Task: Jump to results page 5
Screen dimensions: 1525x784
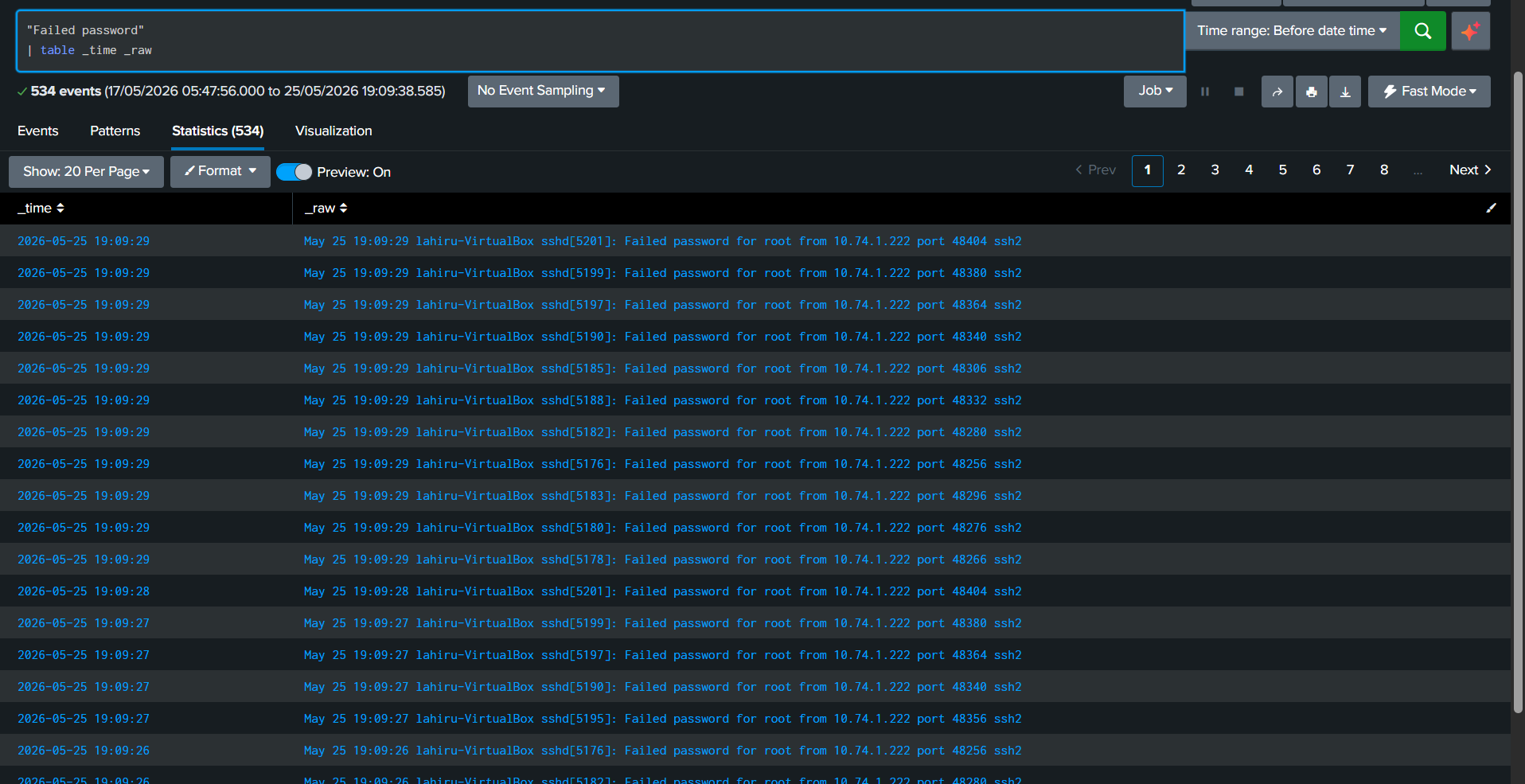Action: click(1282, 170)
